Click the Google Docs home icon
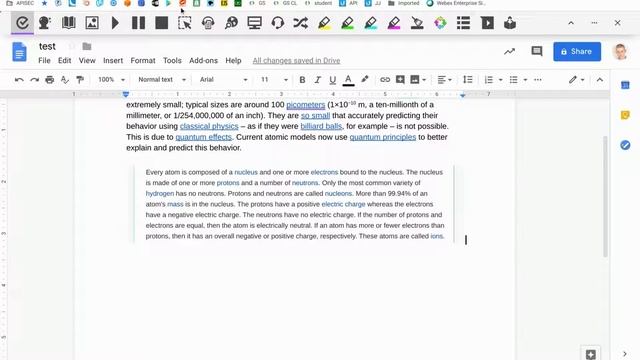Viewport: 640px width, 360px height. tap(19, 52)
